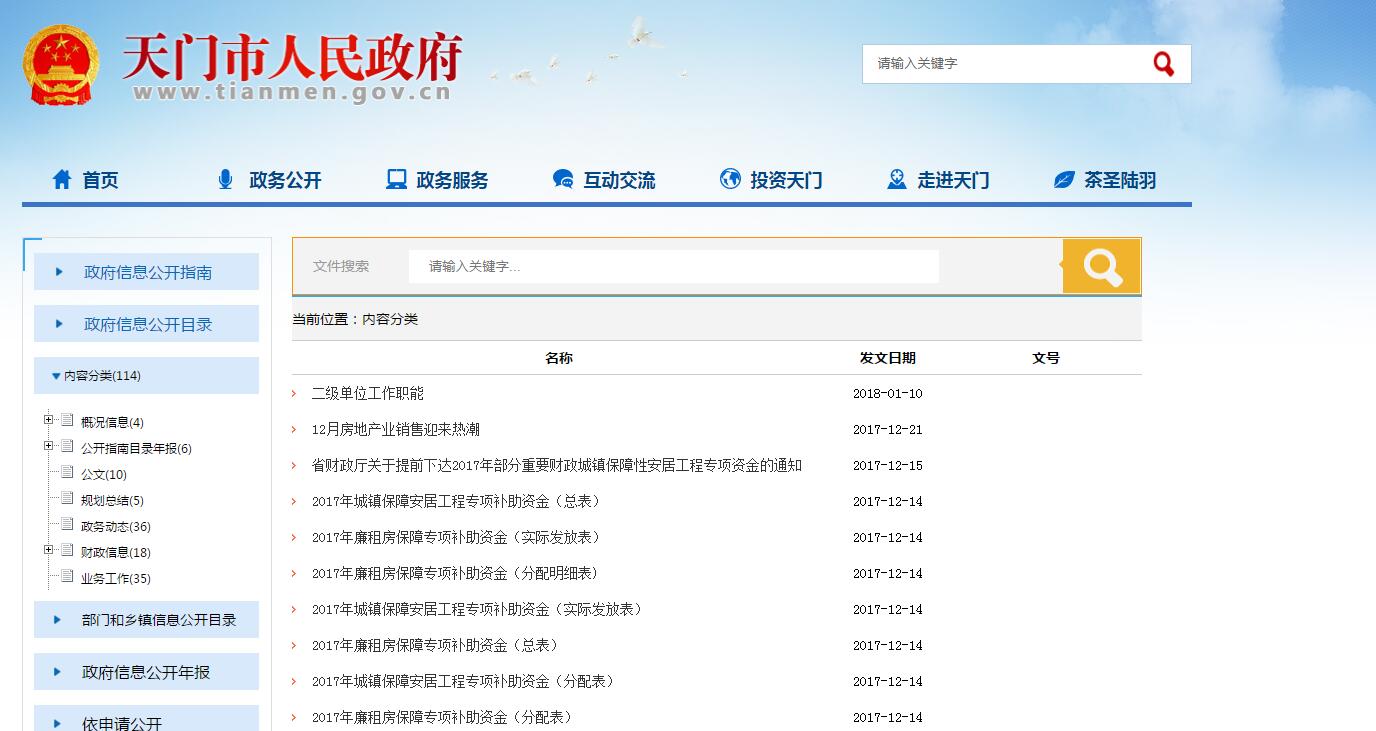Expand the 财政信息 tree node
The height and width of the screenshot is (731, 1376).
(x=48, y=550)
